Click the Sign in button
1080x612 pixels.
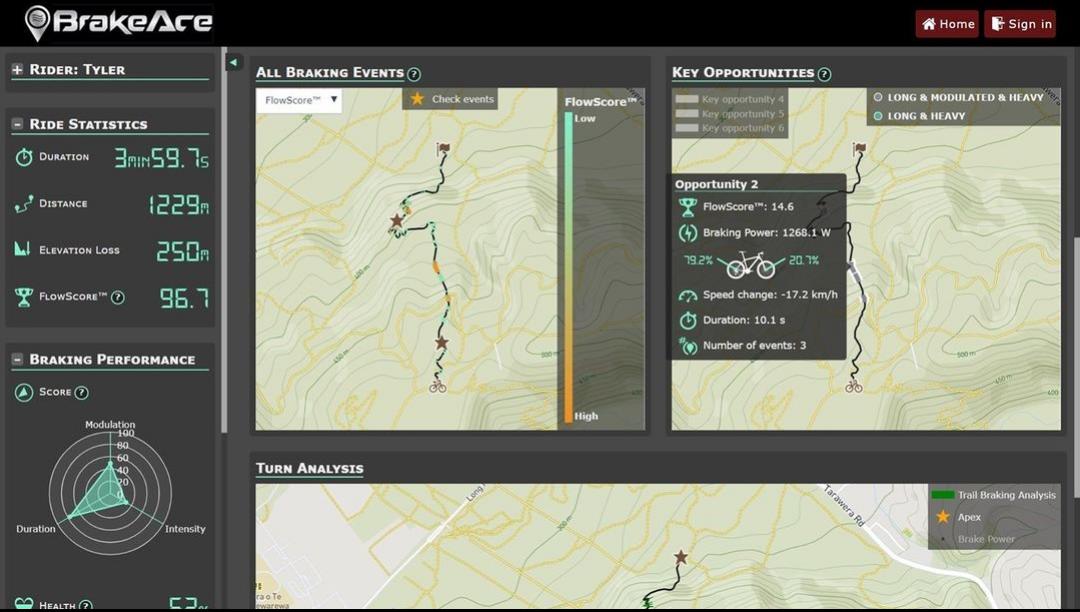[x=1019, y=24]
